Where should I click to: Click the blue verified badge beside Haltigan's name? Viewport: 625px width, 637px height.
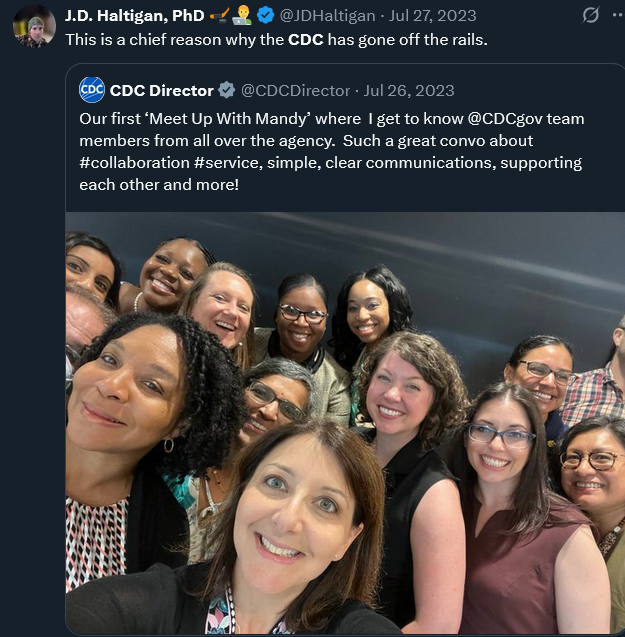pyautogui.click(x=266, y=16)
